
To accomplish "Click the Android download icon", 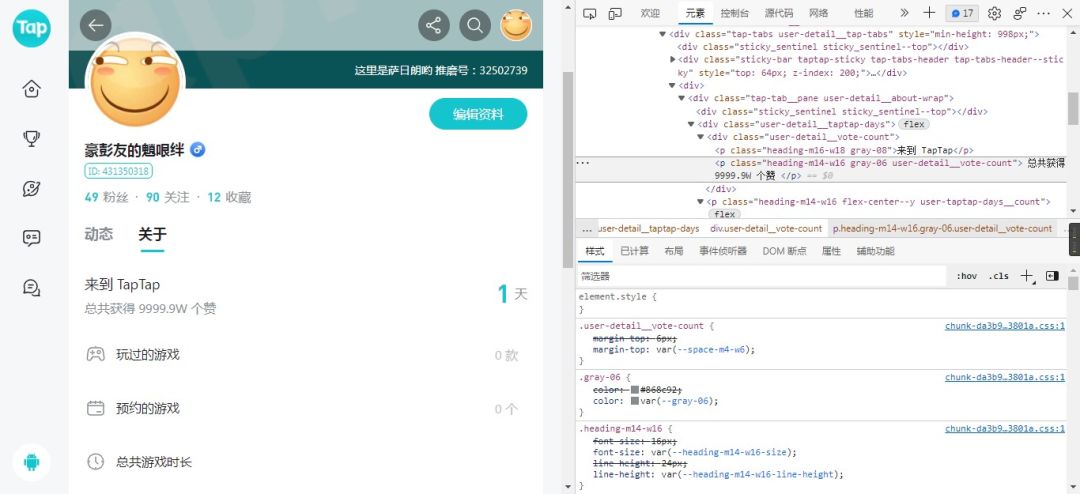I will point(31,462).
